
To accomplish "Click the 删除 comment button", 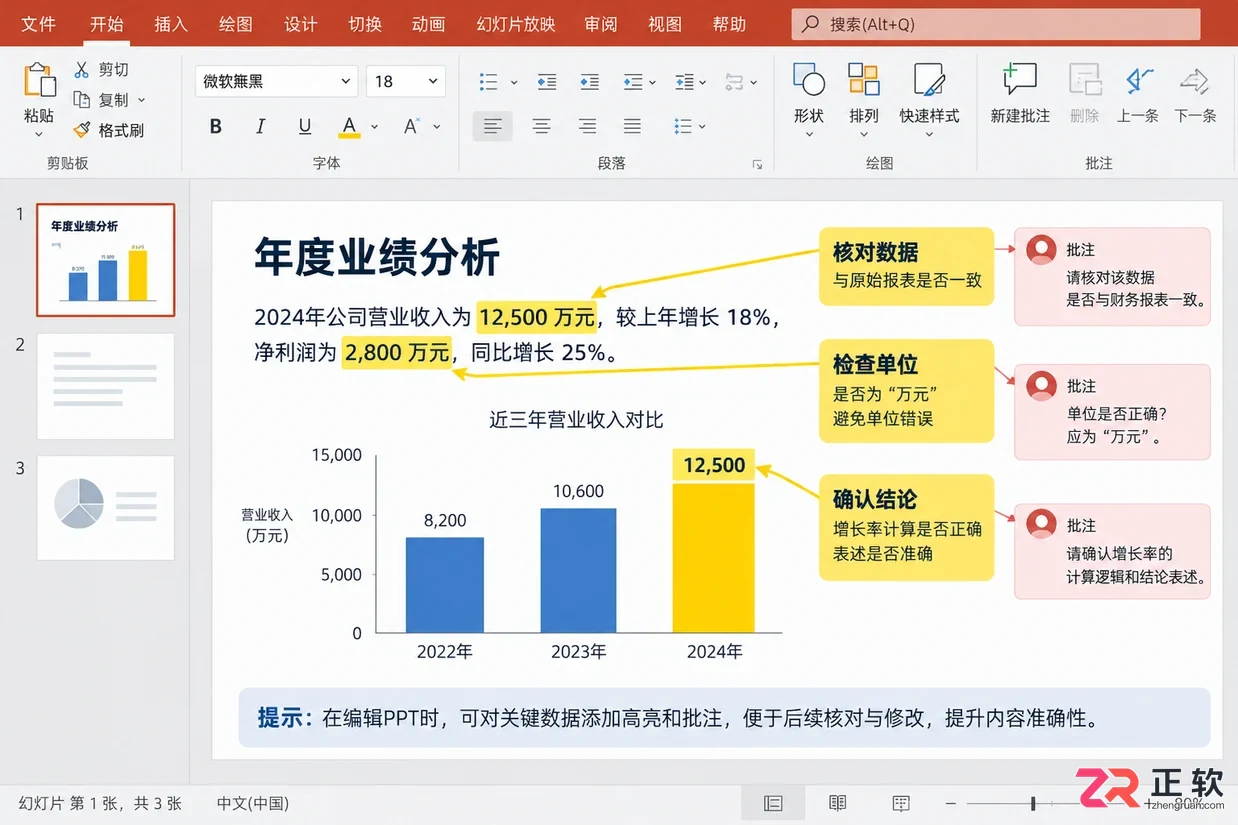I will click(1084, 93).
